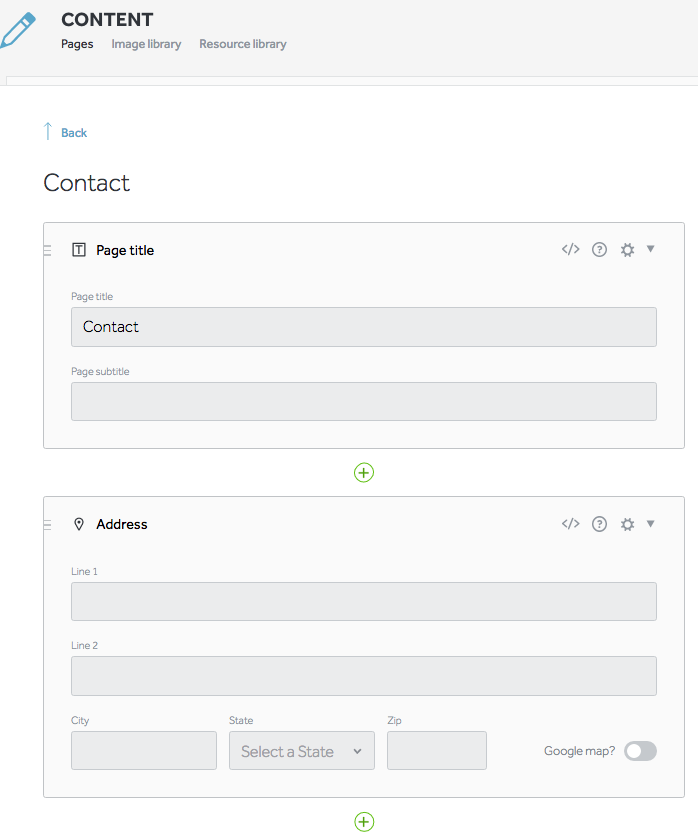
Task: Focus the Zip code field
Action: (437, 751)
